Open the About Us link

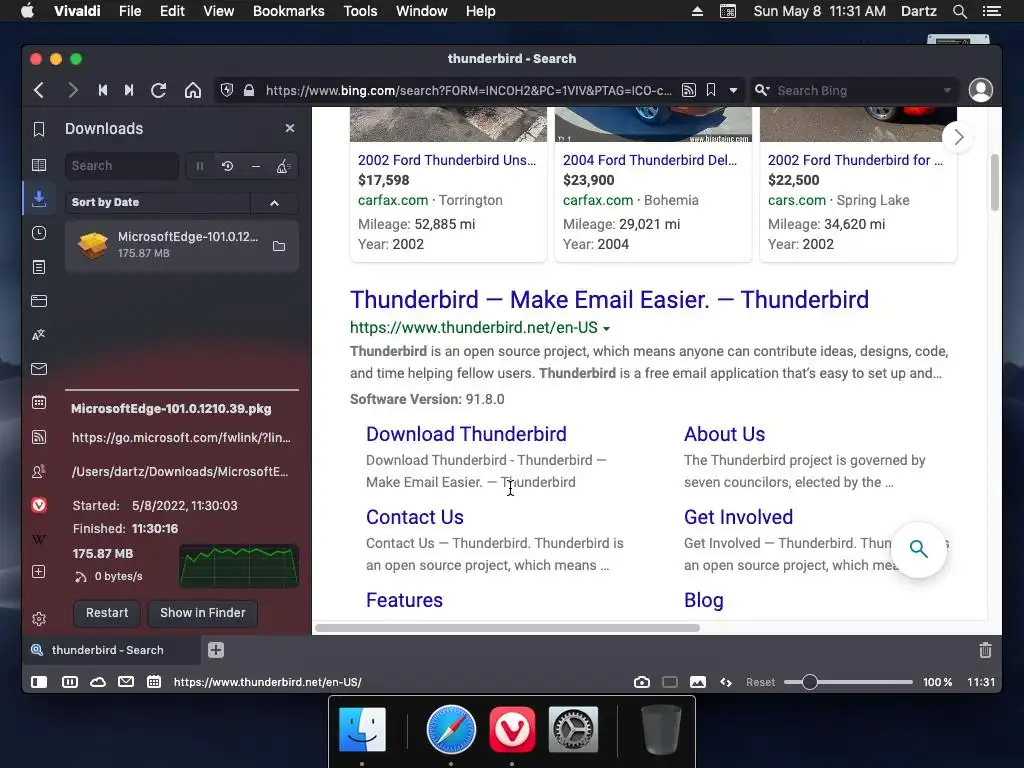click(x=724, y=434)
